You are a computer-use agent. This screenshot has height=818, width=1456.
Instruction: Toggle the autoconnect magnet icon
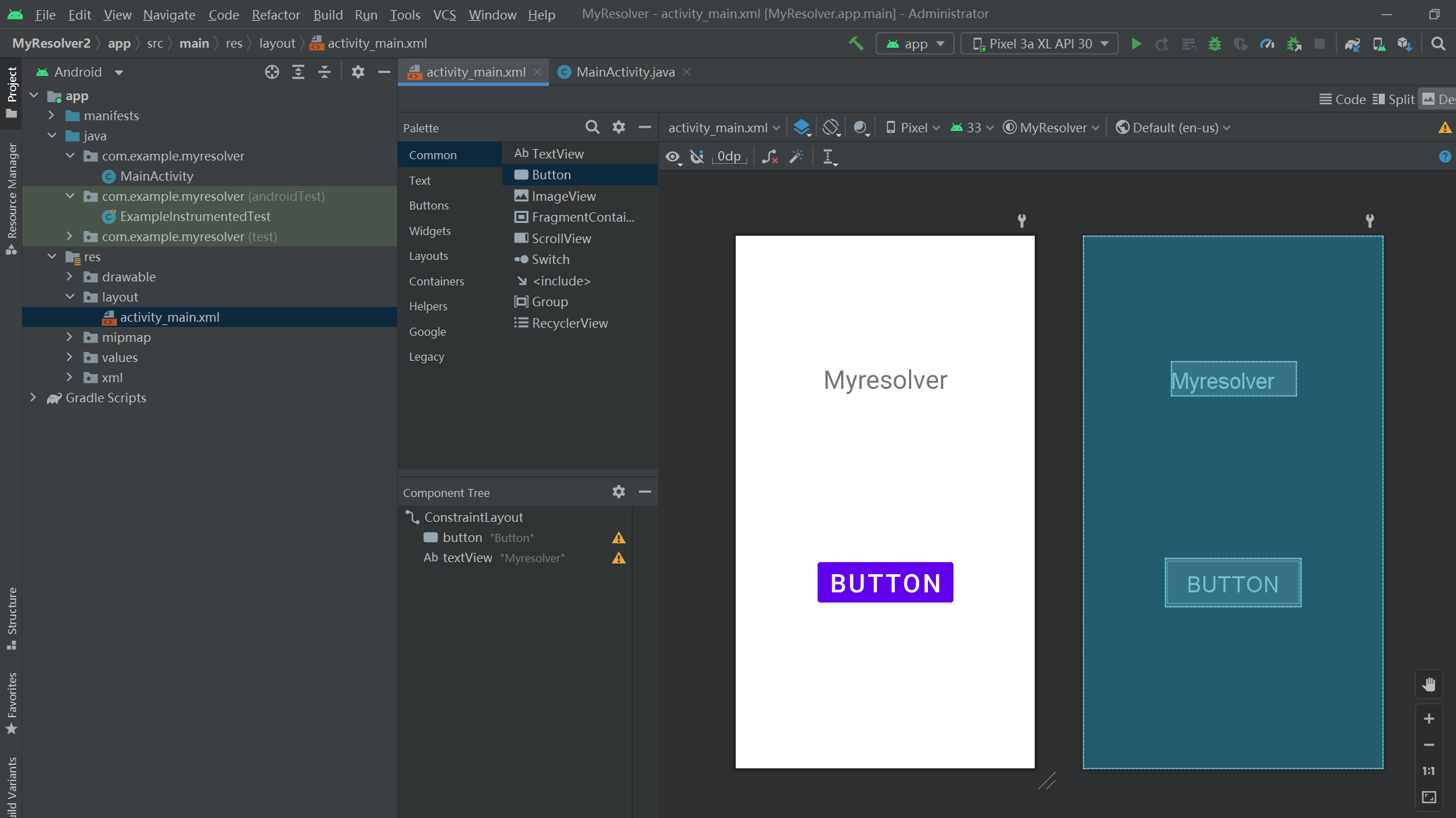click(x=697, y=157)
